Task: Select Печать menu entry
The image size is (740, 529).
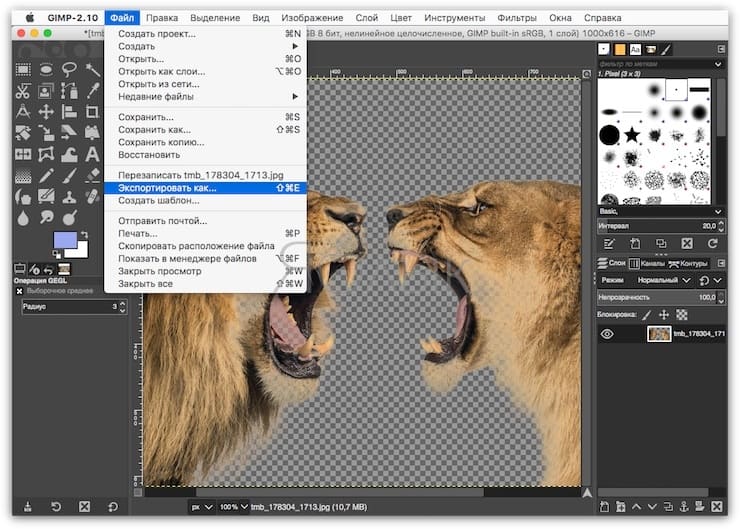Action: [x=206, y=233]
